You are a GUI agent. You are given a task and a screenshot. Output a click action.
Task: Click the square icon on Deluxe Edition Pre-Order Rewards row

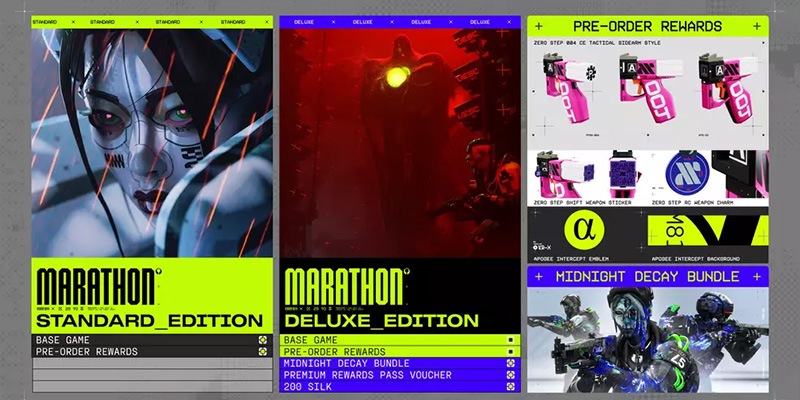(x=510, y=352)
